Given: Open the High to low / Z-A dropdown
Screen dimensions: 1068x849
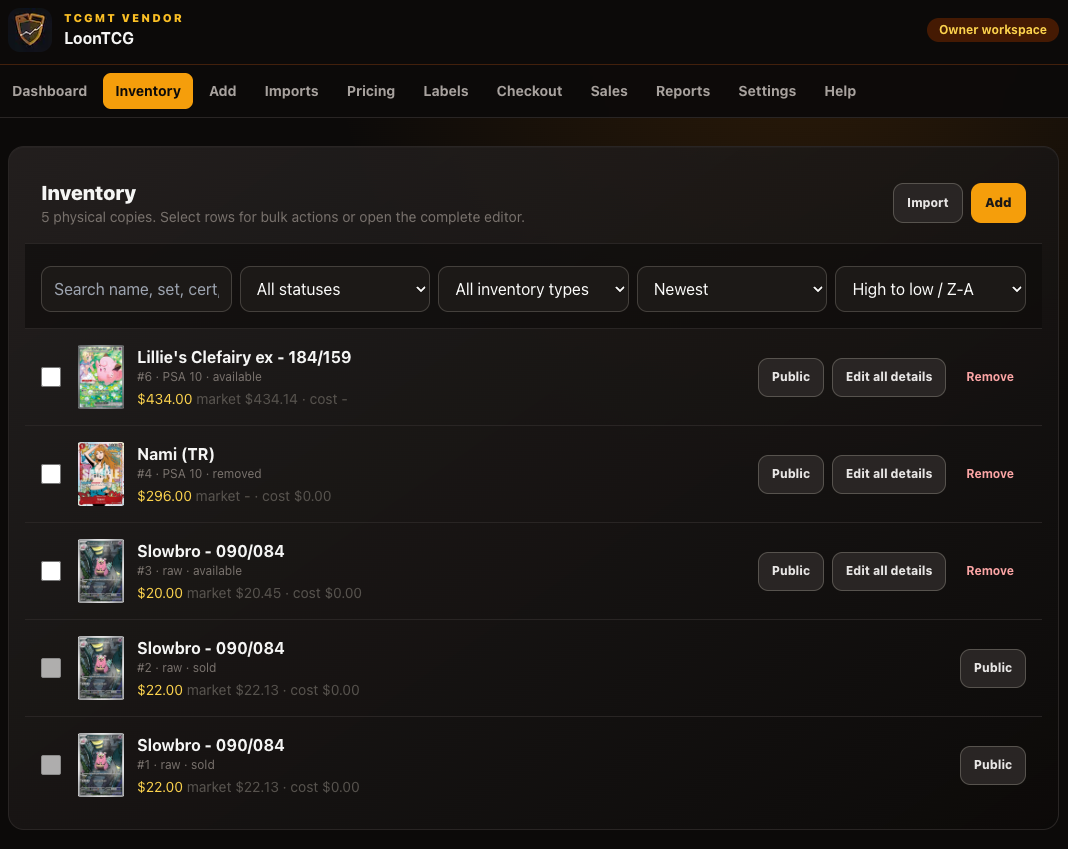Looking at the screenshot, I should point(930,289).
